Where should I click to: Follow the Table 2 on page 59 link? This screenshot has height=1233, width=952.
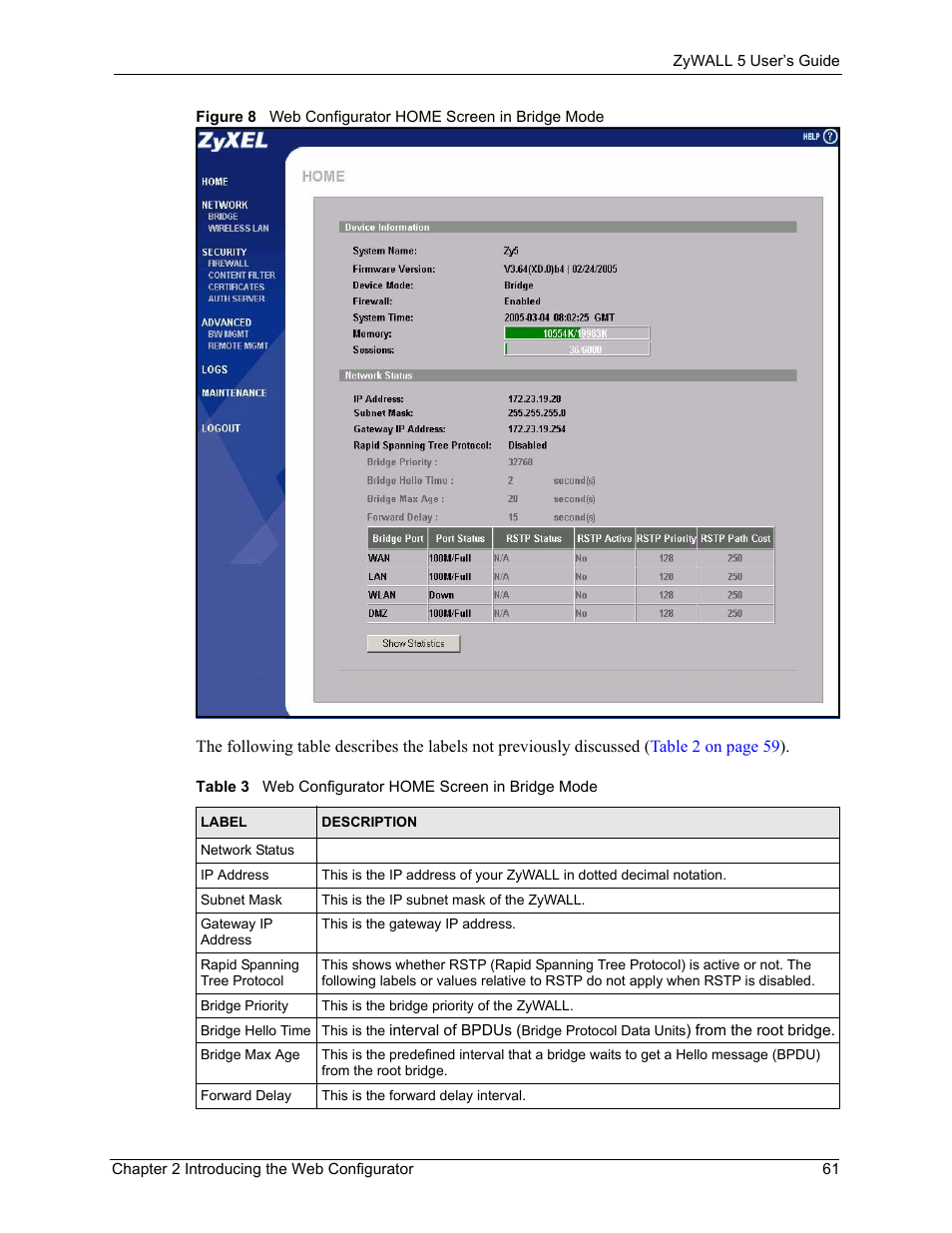pos(714,746)
